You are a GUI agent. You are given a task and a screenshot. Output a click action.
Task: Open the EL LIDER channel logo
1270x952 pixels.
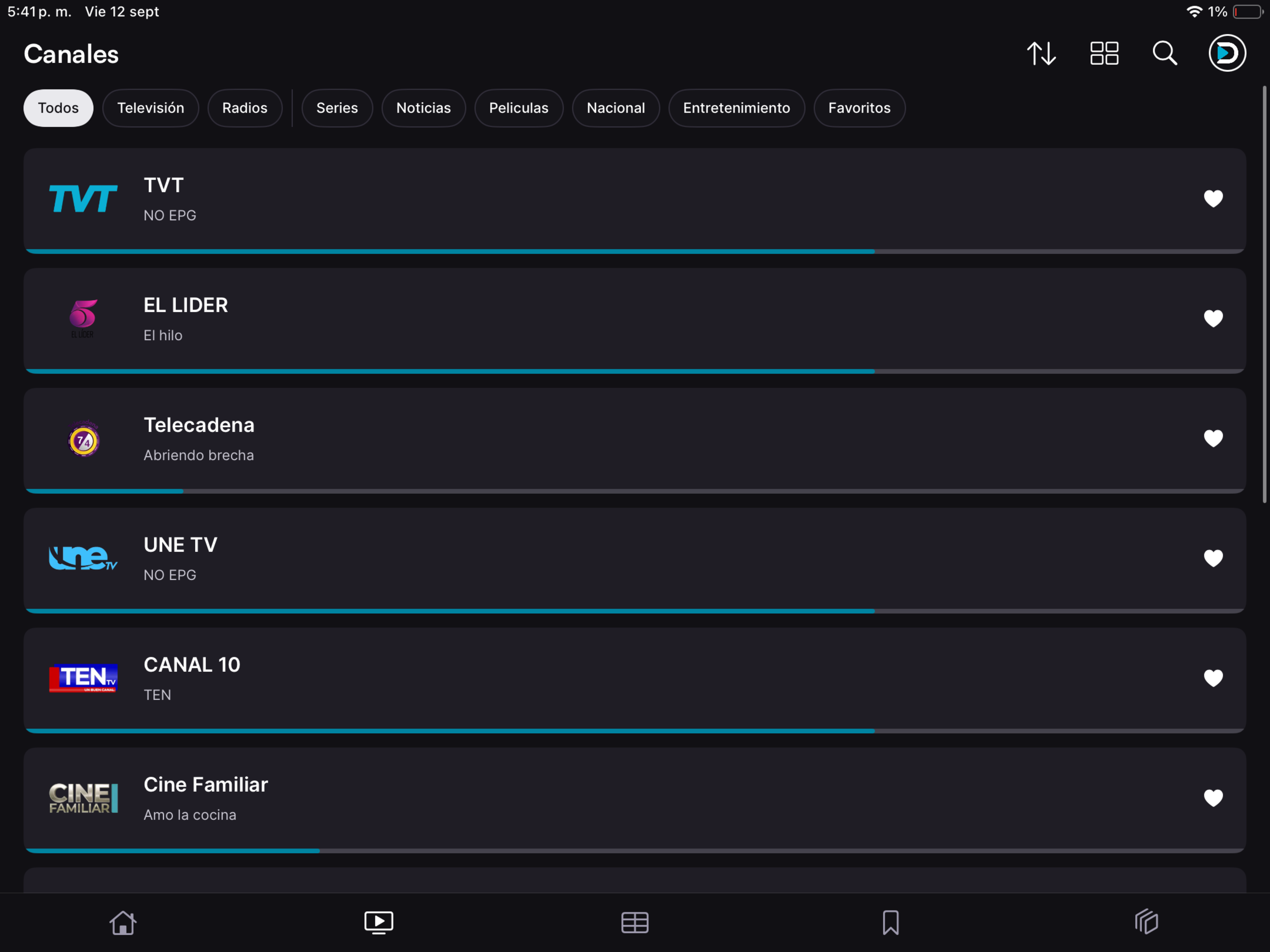click(x=83, y=319)
